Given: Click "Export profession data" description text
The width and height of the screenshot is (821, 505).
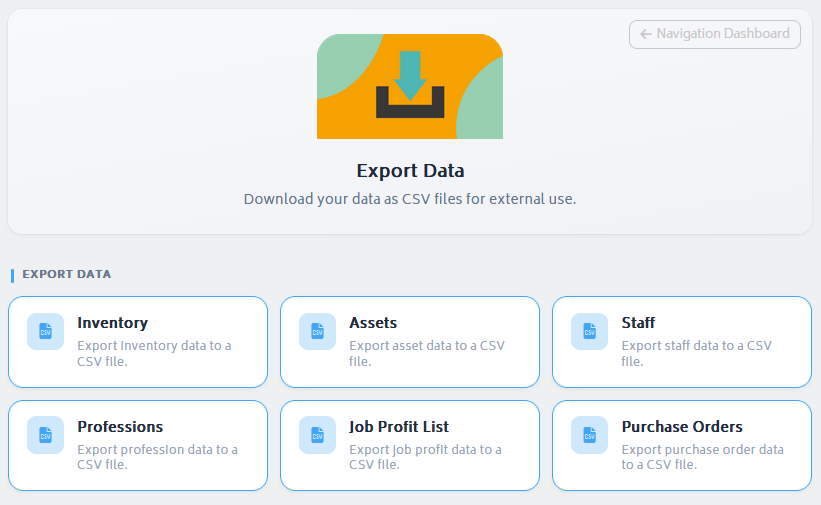Looking at the screenshot, I should (157, 457).
